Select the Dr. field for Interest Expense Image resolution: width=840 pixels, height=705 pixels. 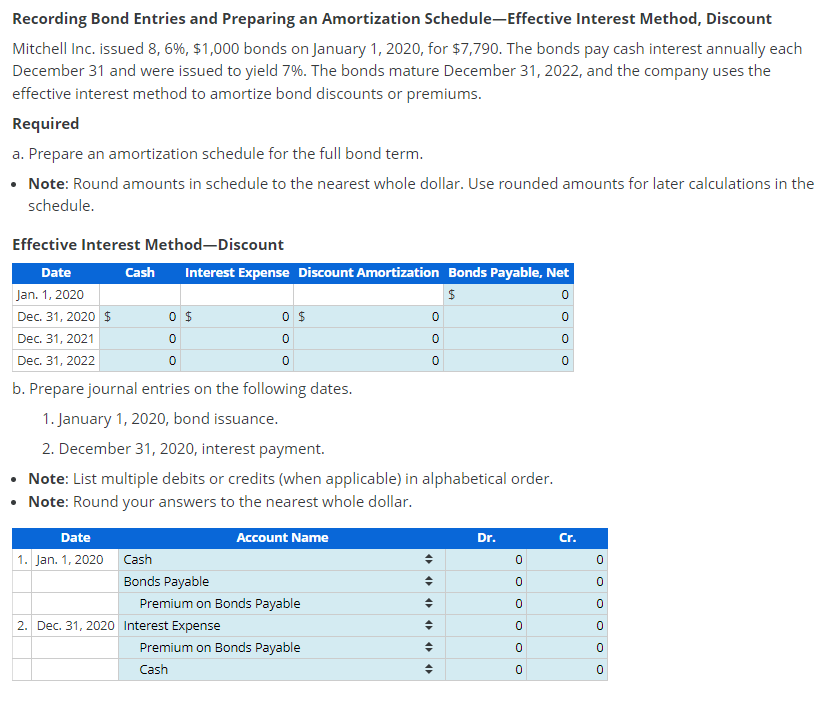pos(486,625)
